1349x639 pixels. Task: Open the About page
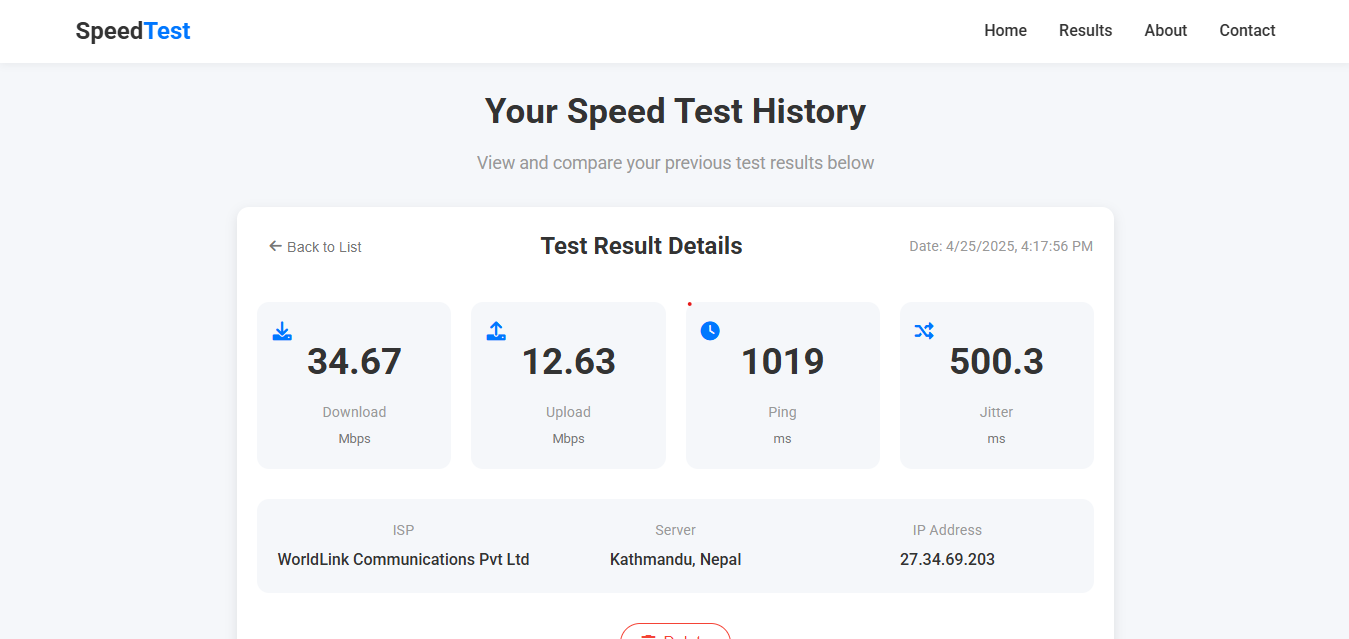[x=1165, y=30]
